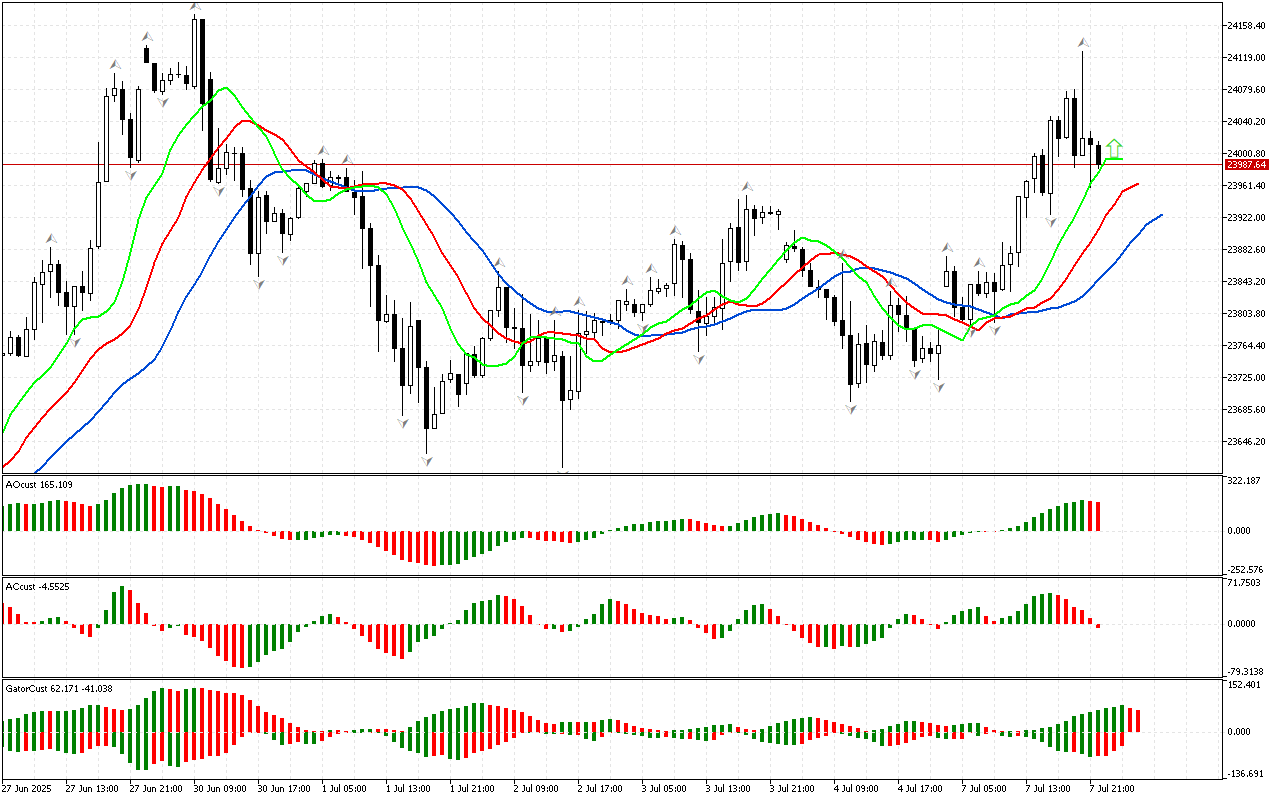Click the green buy arrow beside the latest candle
The height and width of the screenshot is (800, 1280).
[1114, 149]
